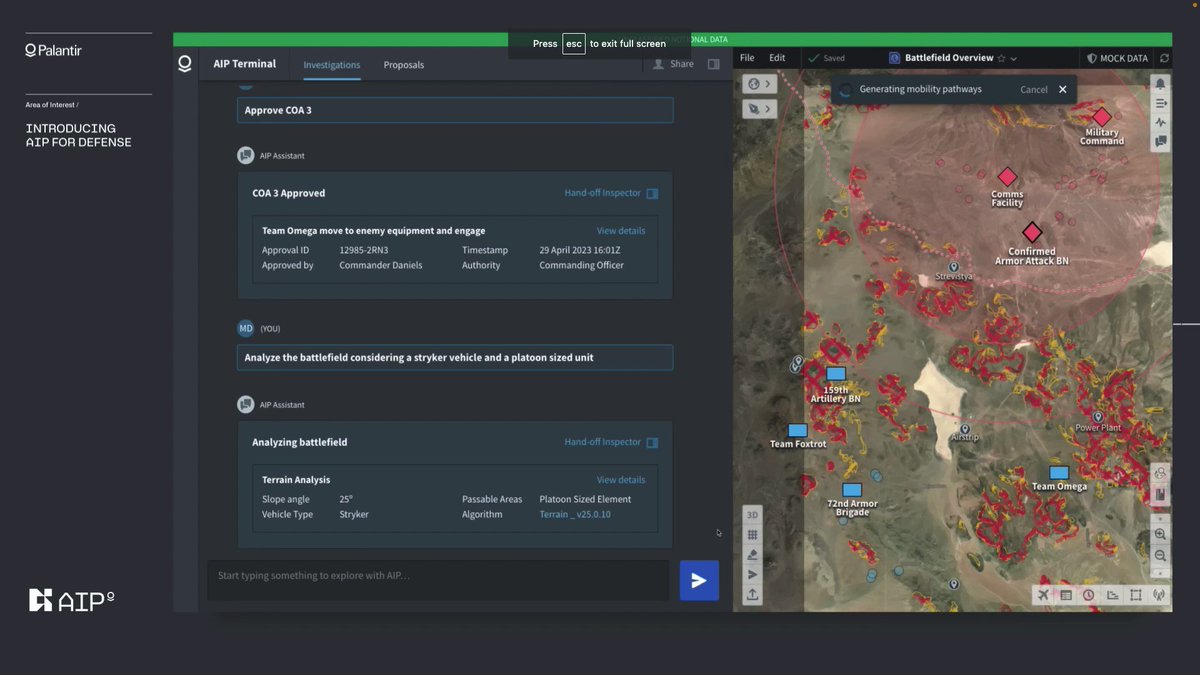This screenshot has height=675, width=1200.
Task: Click the upload/export icon on map toolbar
Action: (753, 594)
